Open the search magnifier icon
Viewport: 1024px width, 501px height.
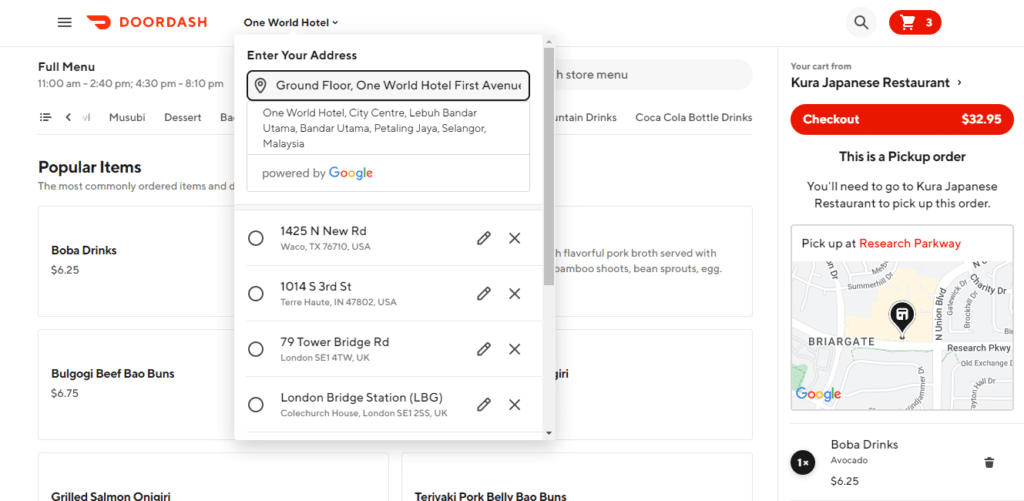pyautogui.click(x=861, y=23)
